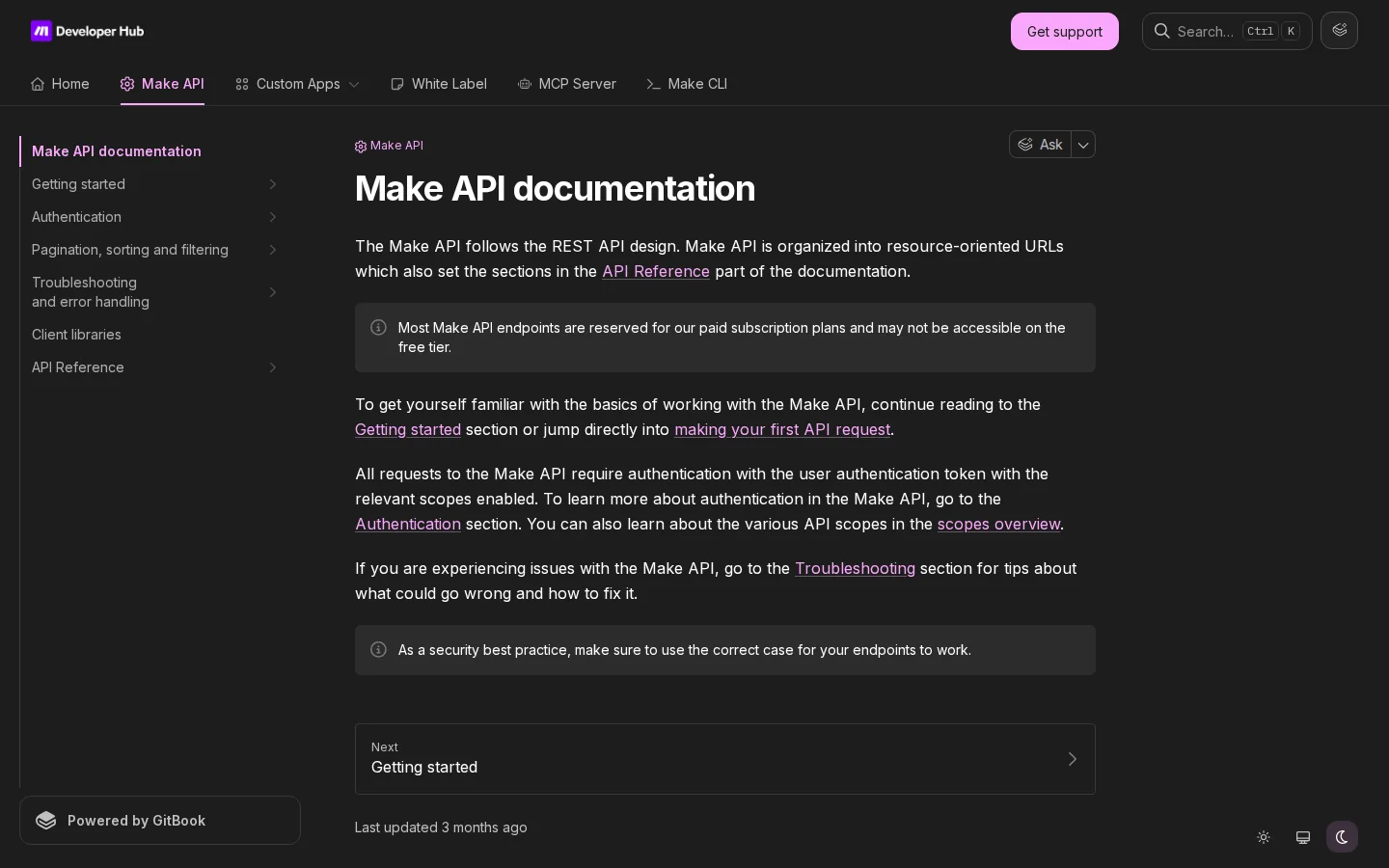This screenshot has height=868, width=1389.
Task: Click the Custom Apps grid icon
Action: [242, 84]
